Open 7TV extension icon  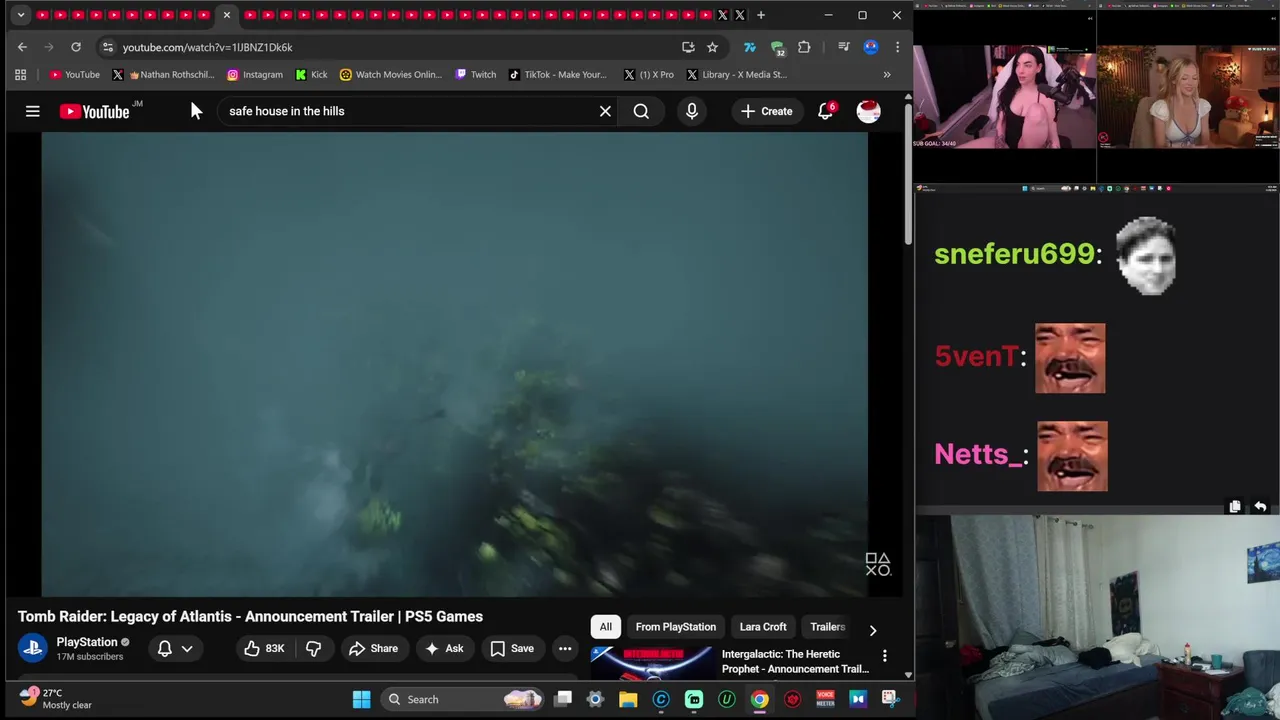click(749, 47)
